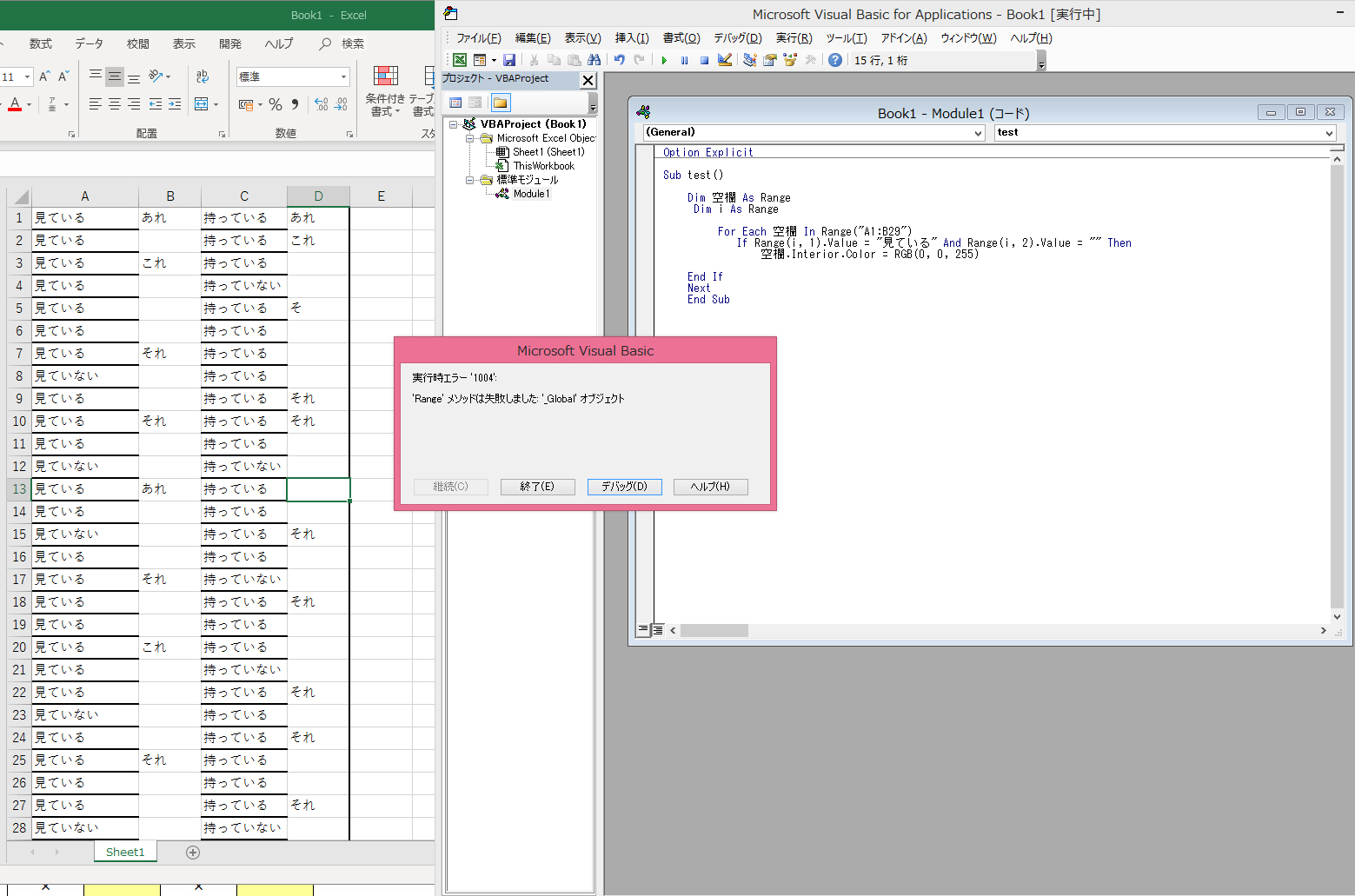Toggle middle vertical align in ribbon
1355x896 pixels.
pos(115,76)
